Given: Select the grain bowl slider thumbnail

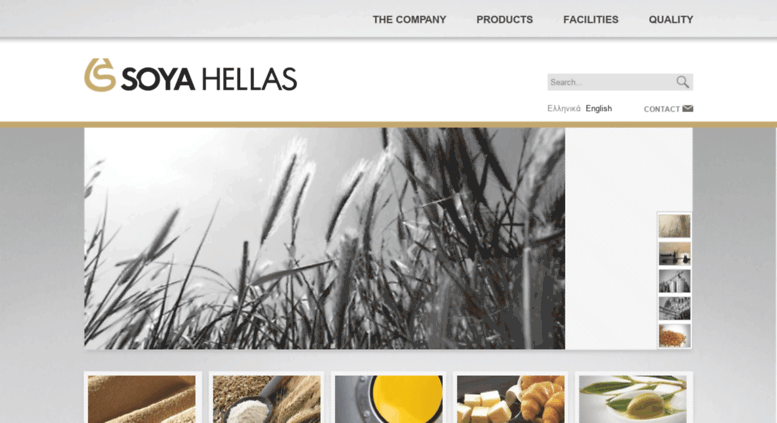Looking at the screenshot, I should click(x=674, y=335).
